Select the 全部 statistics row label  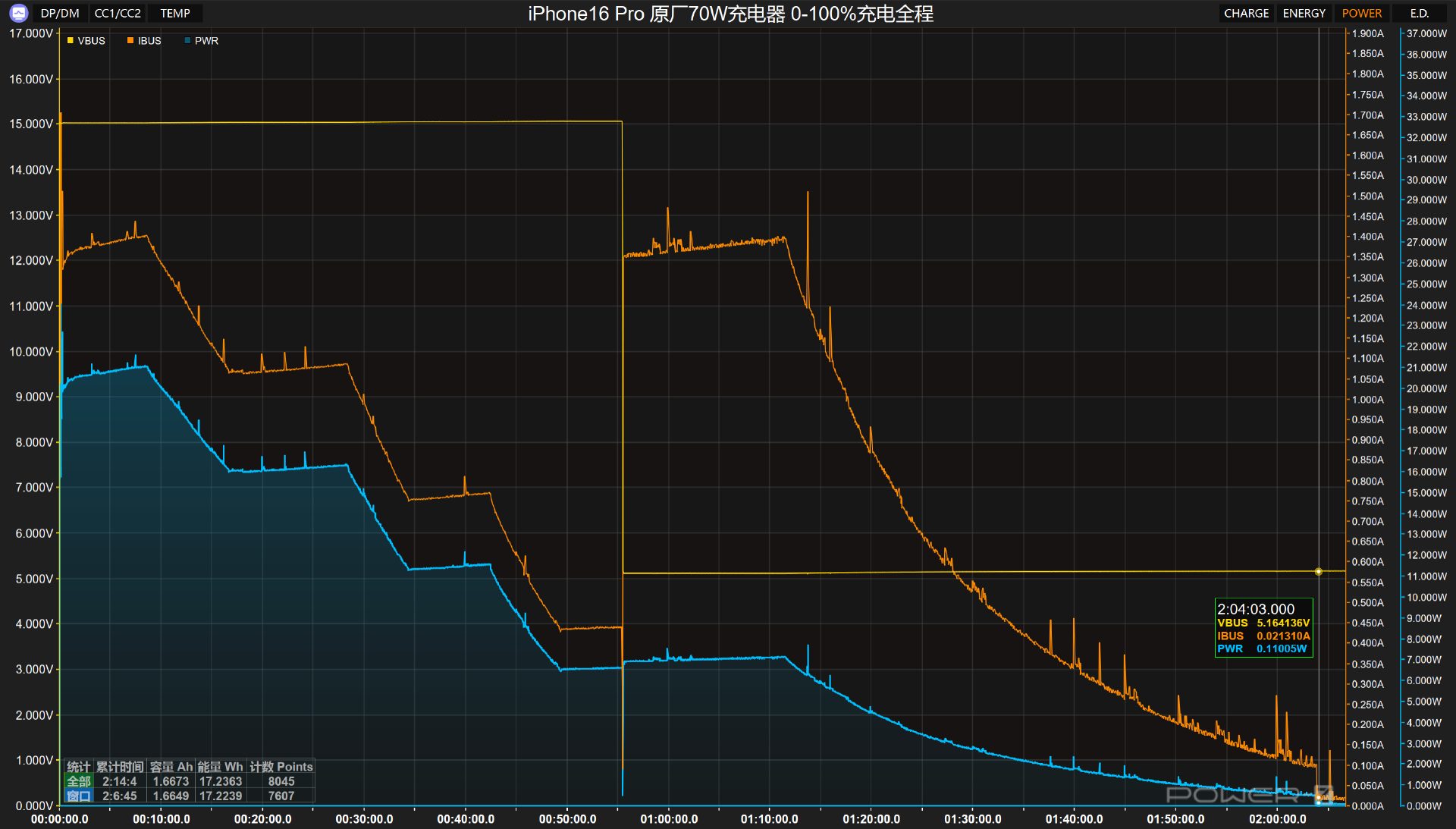[79, 781]
